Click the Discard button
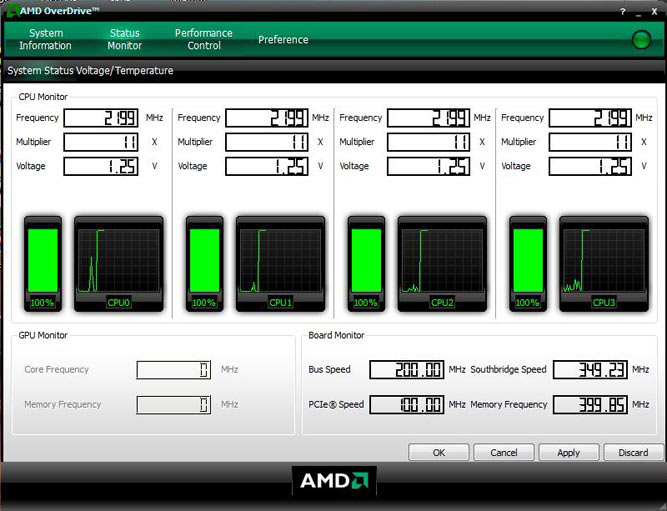The height and width of the screenshot is (511, 667). click(x=633, y=452)
